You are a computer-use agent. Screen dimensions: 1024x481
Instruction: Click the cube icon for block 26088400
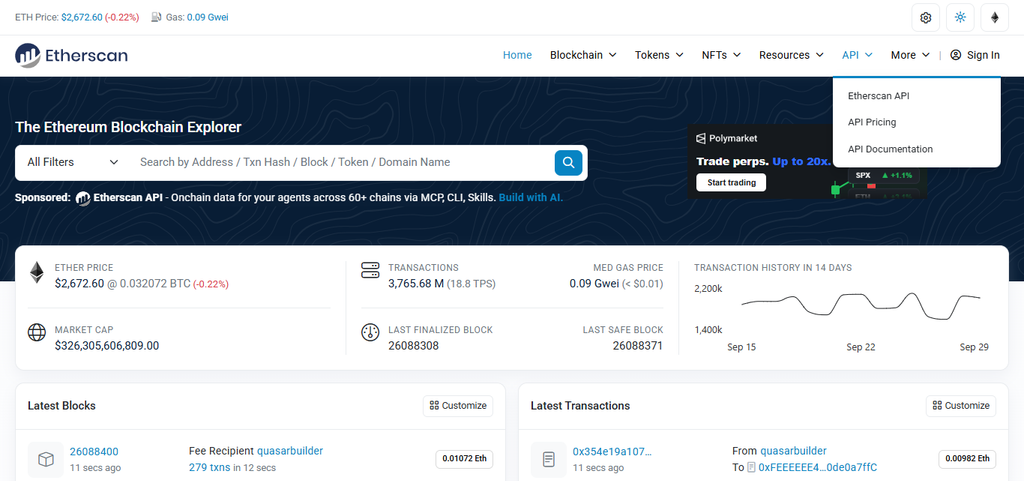pyautogui.click(x=46, y=459)
